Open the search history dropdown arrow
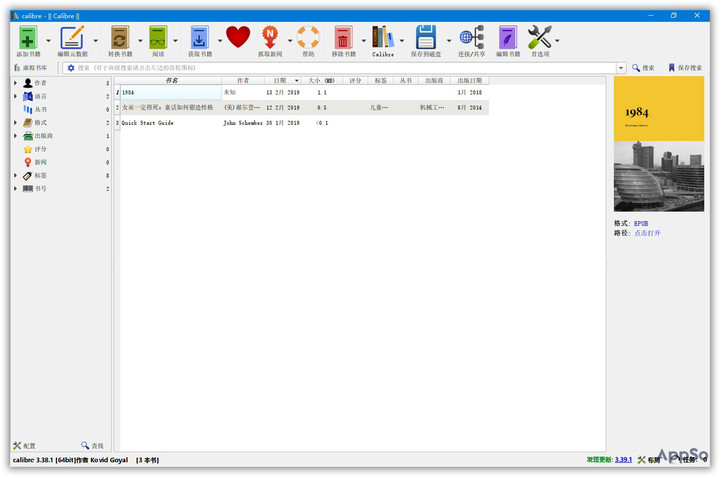The height and width of the screenshot is (477, 720). tap(621, 68)
